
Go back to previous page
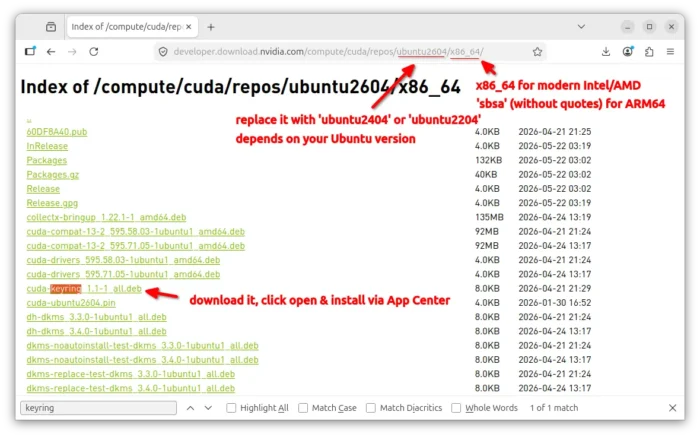51,52
